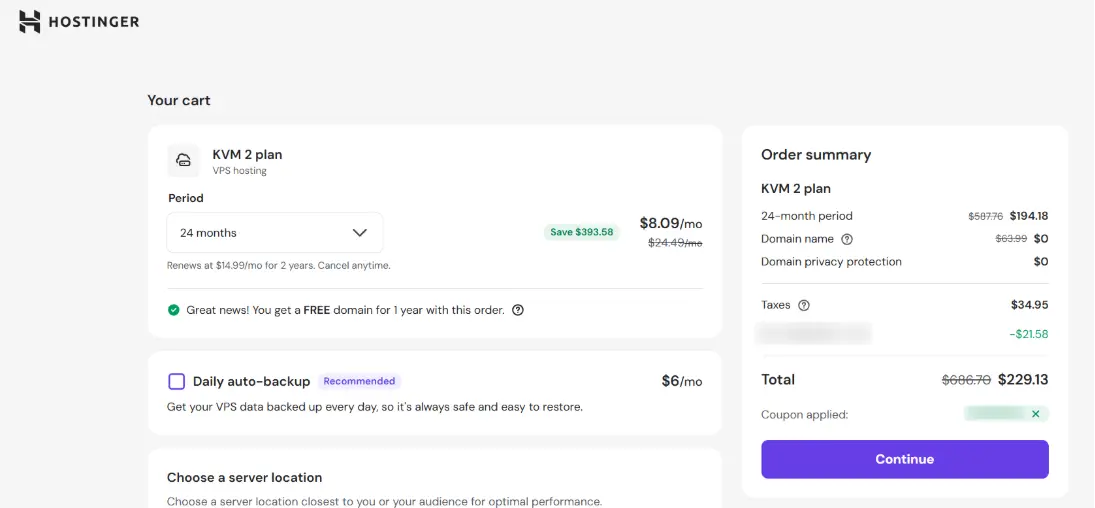Click the $6/mo backup price
Image resolution: width=1095 pixels, height=508 pixels.
pyautogui.click(x=682, y=382)
